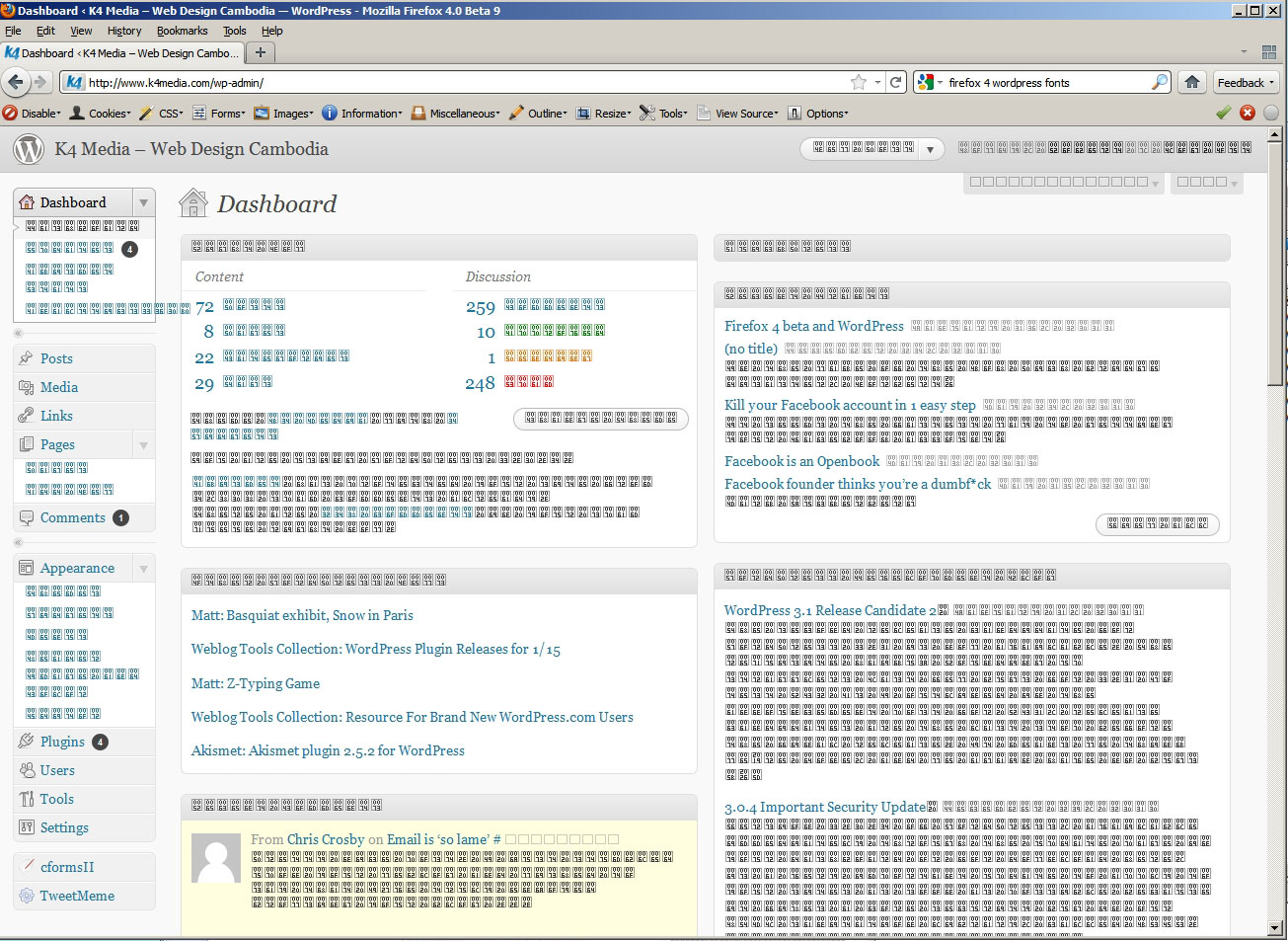Click the TweetMeme icon in sidebar
This screenshot has height=941, width=1288.
[x=27, y=896]
